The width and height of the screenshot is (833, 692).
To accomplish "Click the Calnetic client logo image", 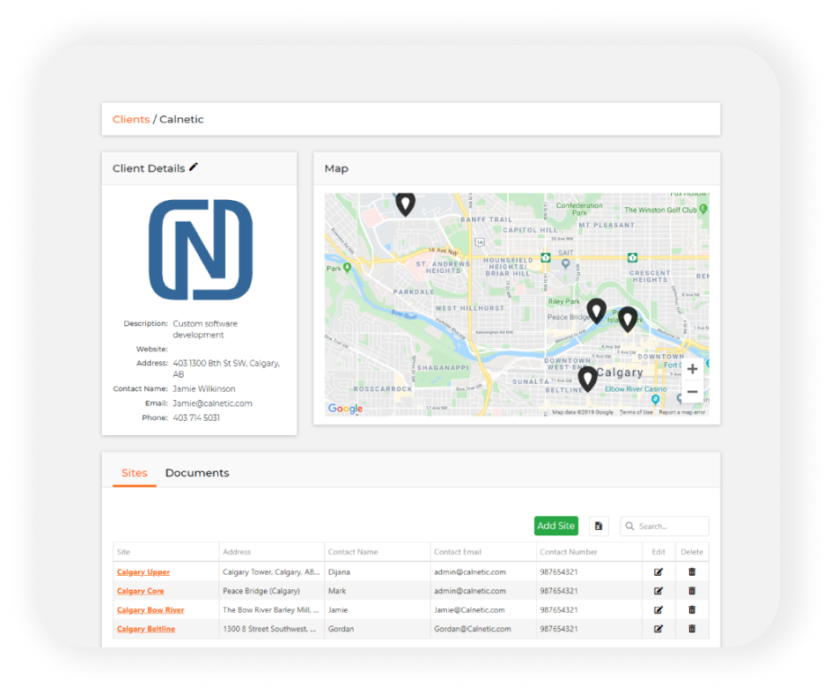I will (x=200, y=250).
